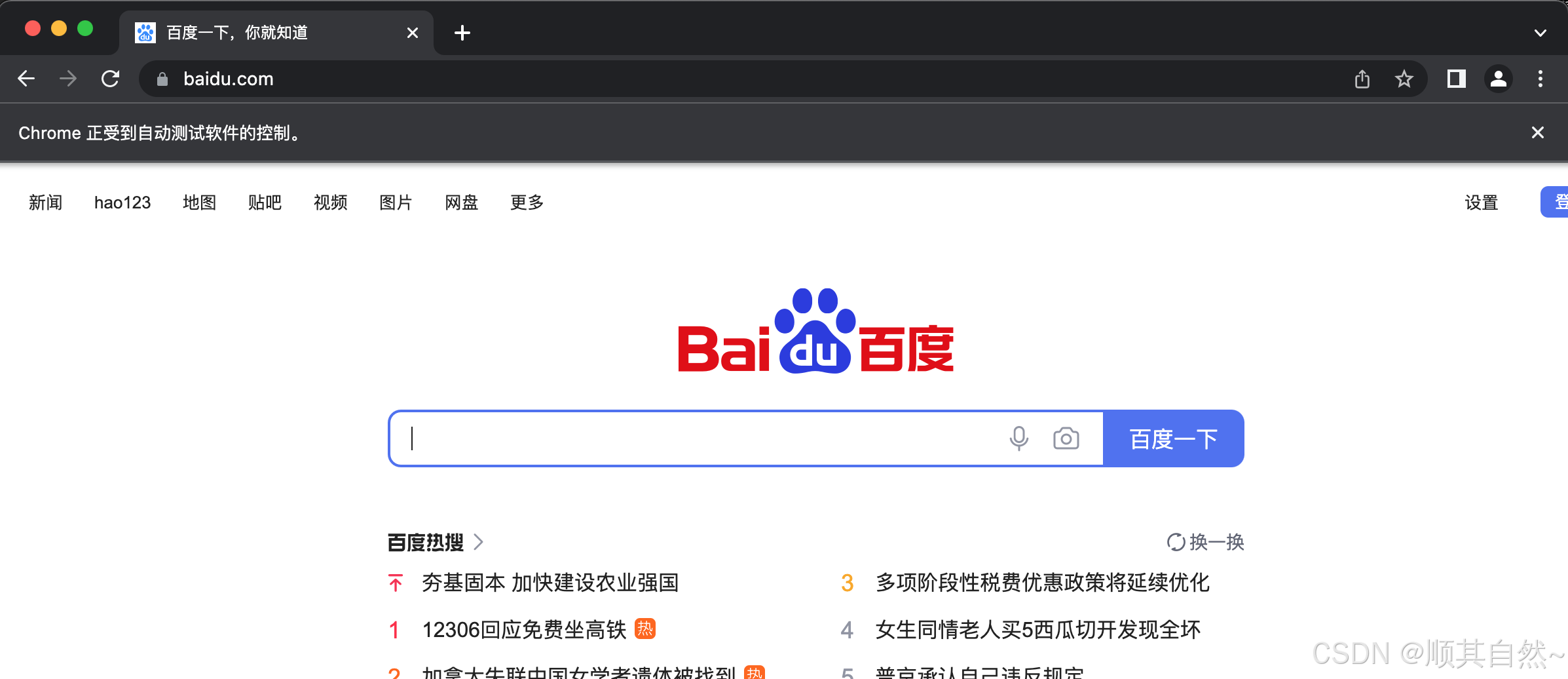The width and height of the screenshot is (1568, 679).
Task: Click the camera image search icon
Action: tap(1066, 438)
